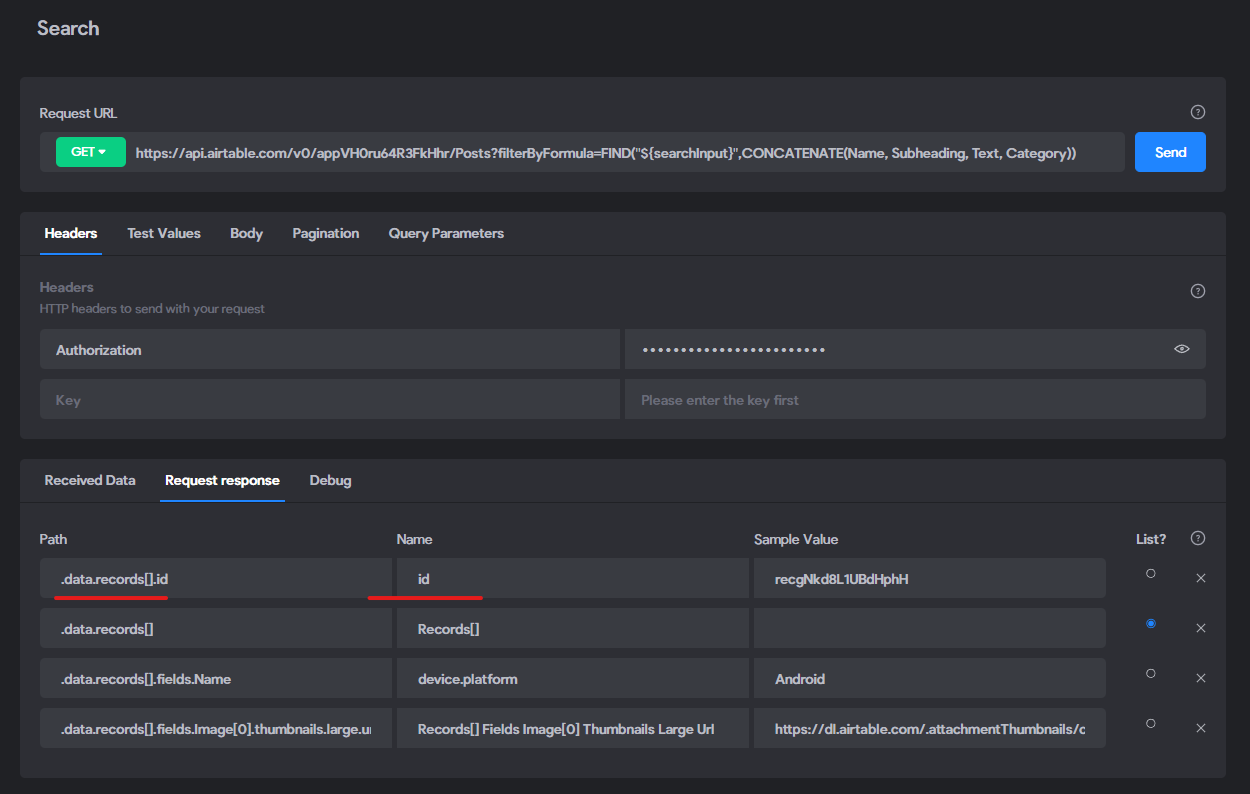Screen dimensions: 1250x794
Task: Send the request
Action: pos(1170,152)
